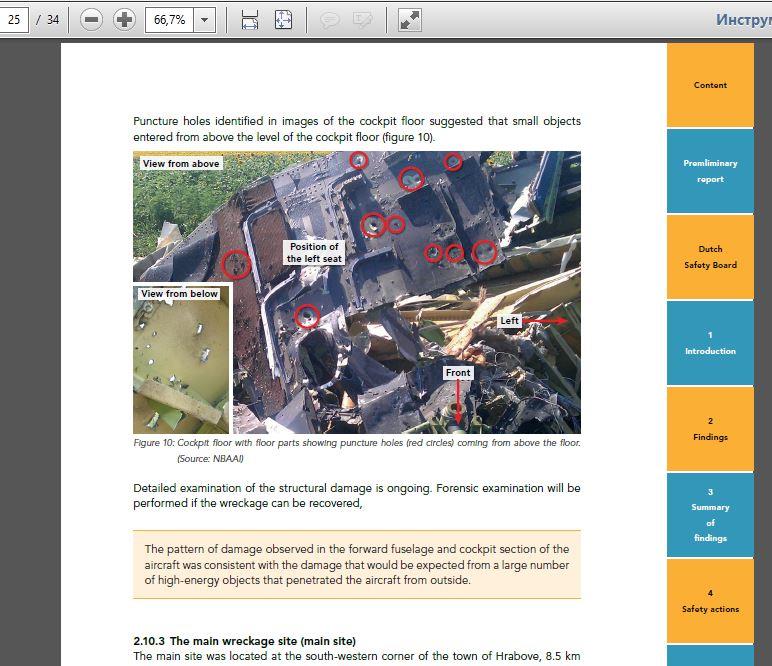The image size is (772, 666).
Task: Click the highlight text tool icon
Action: 363,20
